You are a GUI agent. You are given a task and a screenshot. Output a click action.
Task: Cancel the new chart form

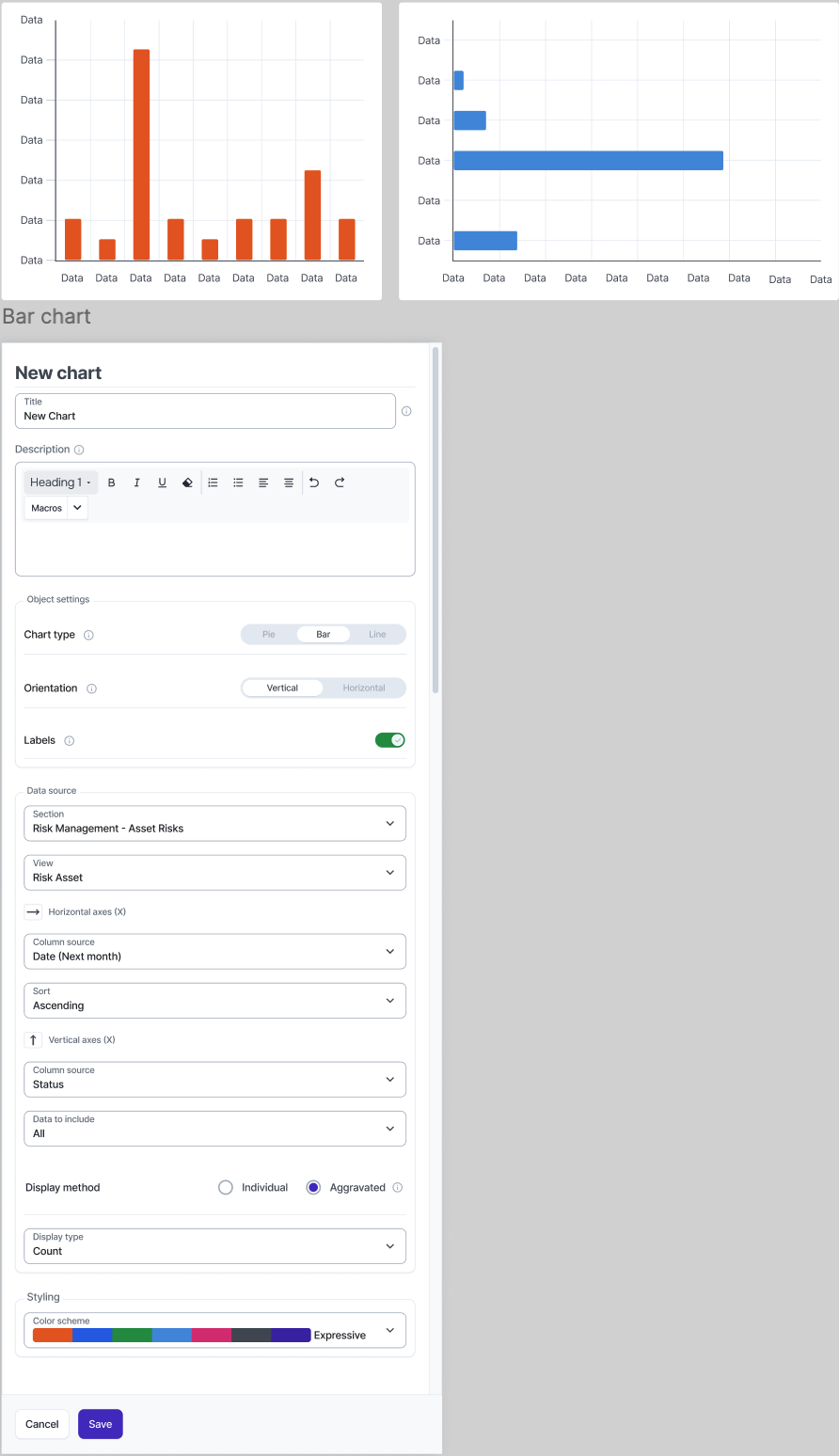coord(42,1424)
